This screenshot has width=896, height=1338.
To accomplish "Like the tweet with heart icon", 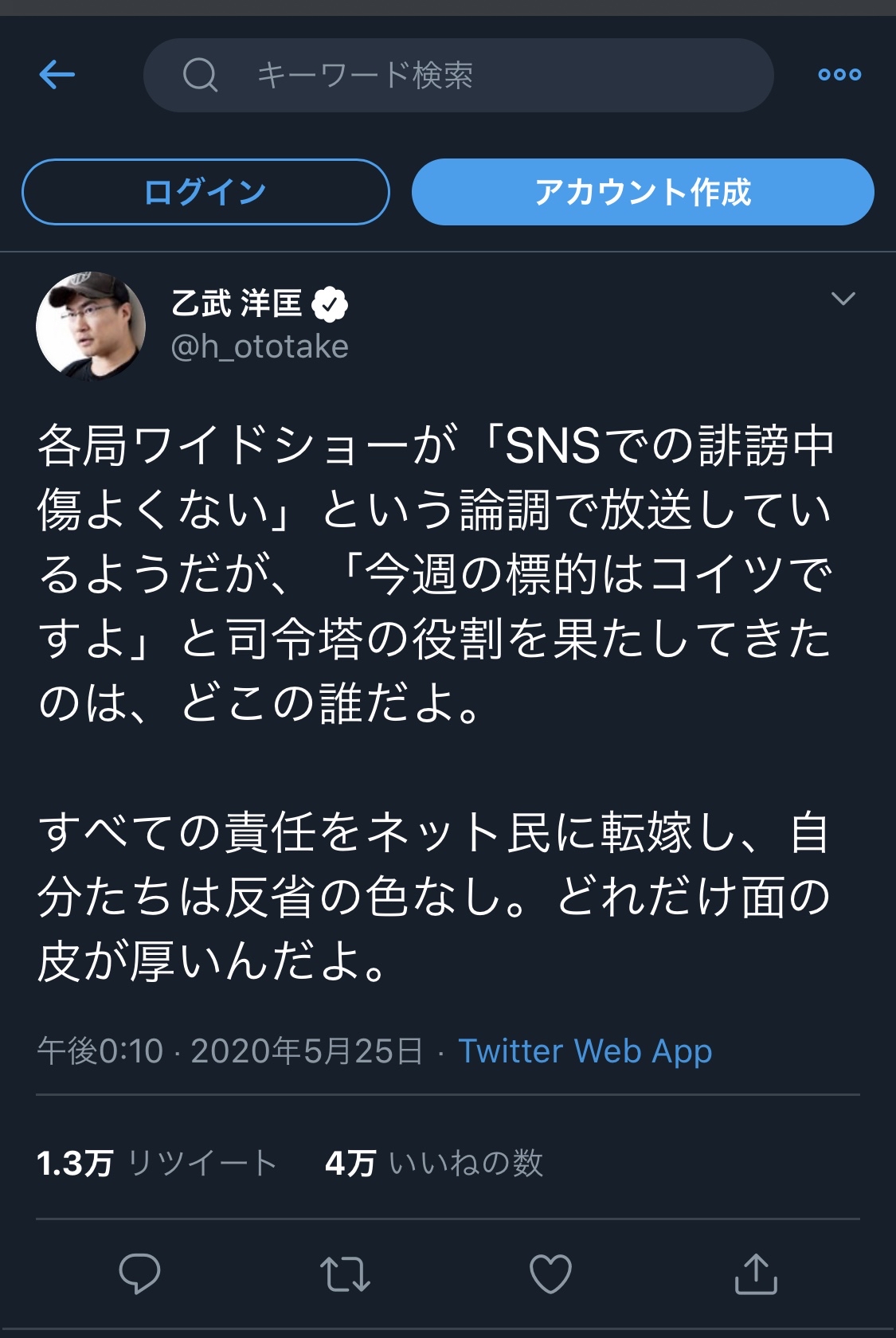I will tap(550, 1273).
